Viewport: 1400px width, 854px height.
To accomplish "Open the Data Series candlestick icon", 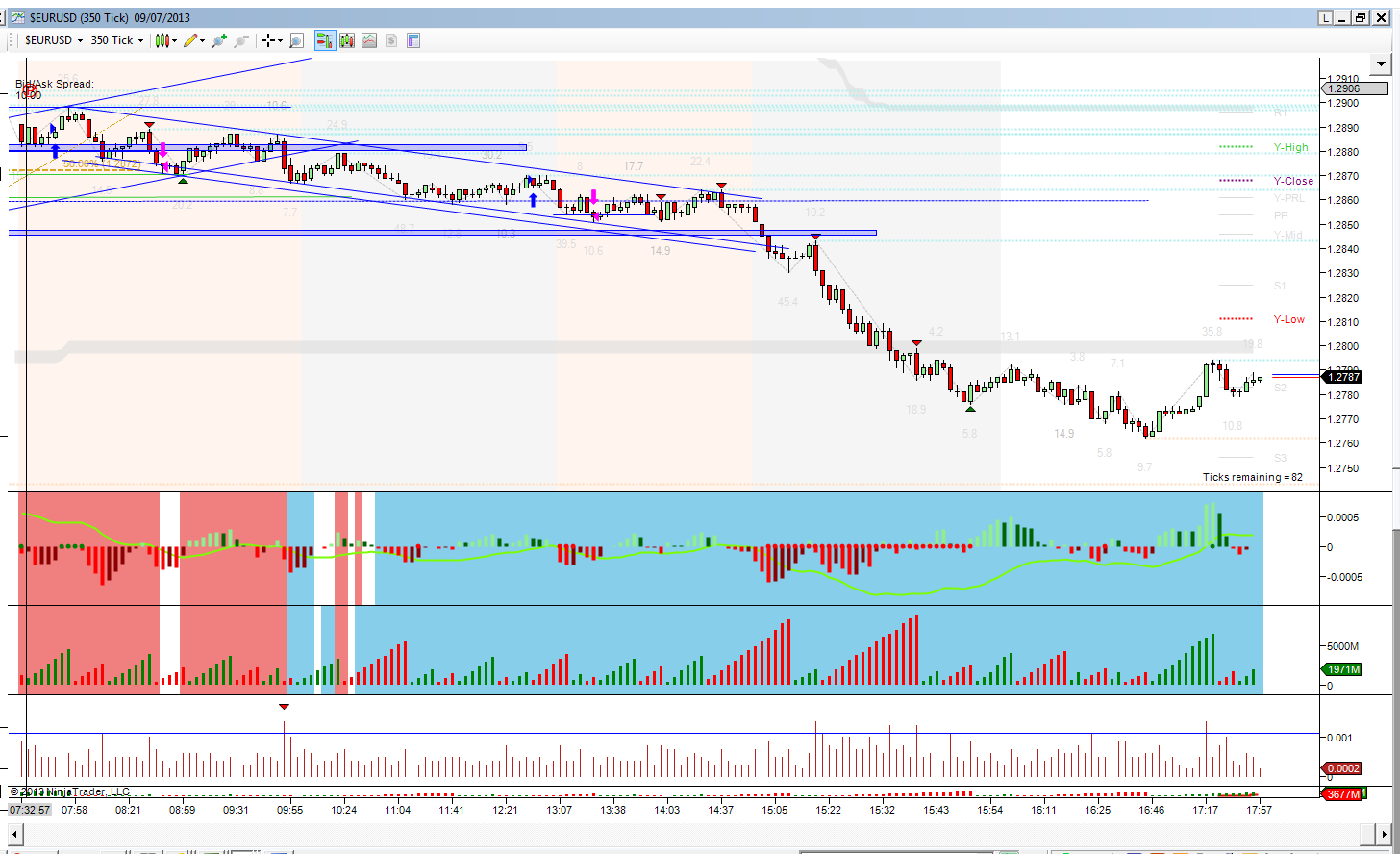I will coord(347,40).
